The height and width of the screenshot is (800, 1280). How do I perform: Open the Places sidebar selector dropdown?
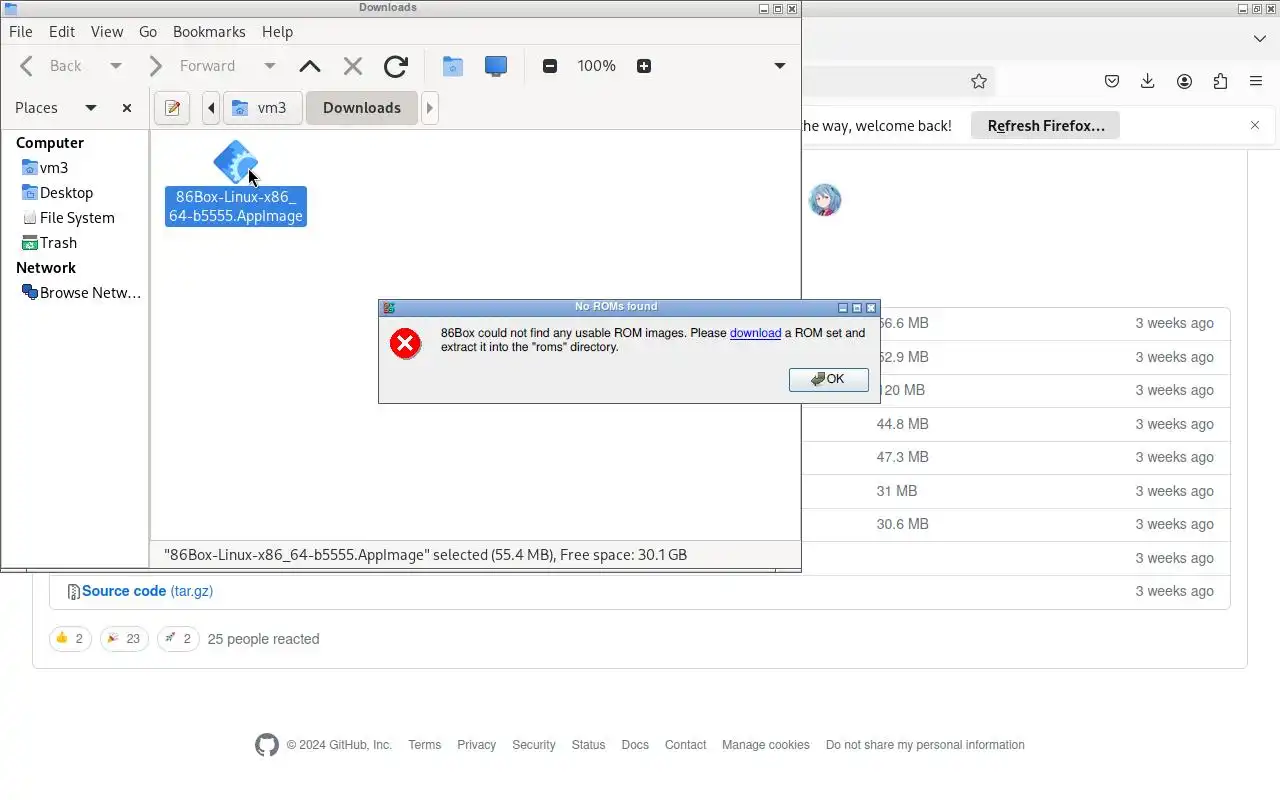[x=90, y=108]
